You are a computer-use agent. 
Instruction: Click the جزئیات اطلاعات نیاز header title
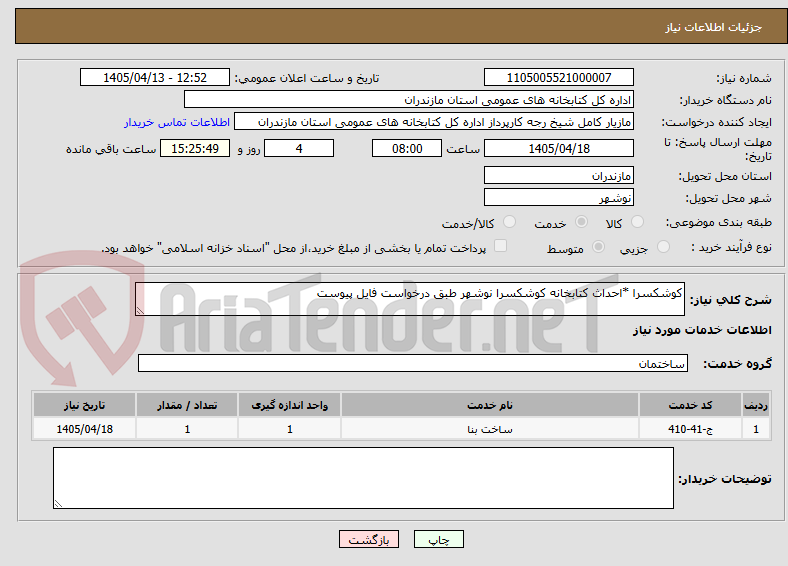coord(714,27)
